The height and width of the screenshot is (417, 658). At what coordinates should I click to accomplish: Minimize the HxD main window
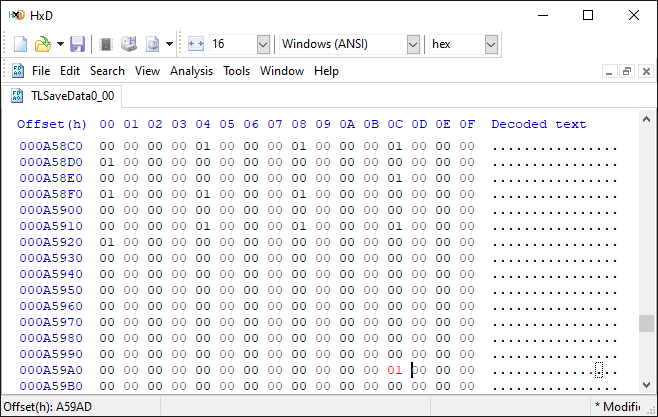pyautogui.click(x=543, y=16)
